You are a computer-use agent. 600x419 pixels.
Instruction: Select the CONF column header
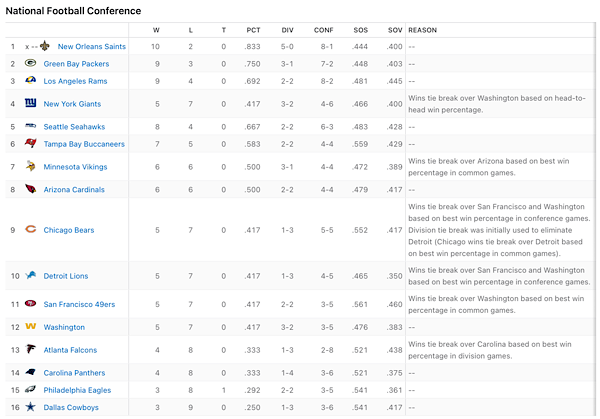tap(324, 30)
